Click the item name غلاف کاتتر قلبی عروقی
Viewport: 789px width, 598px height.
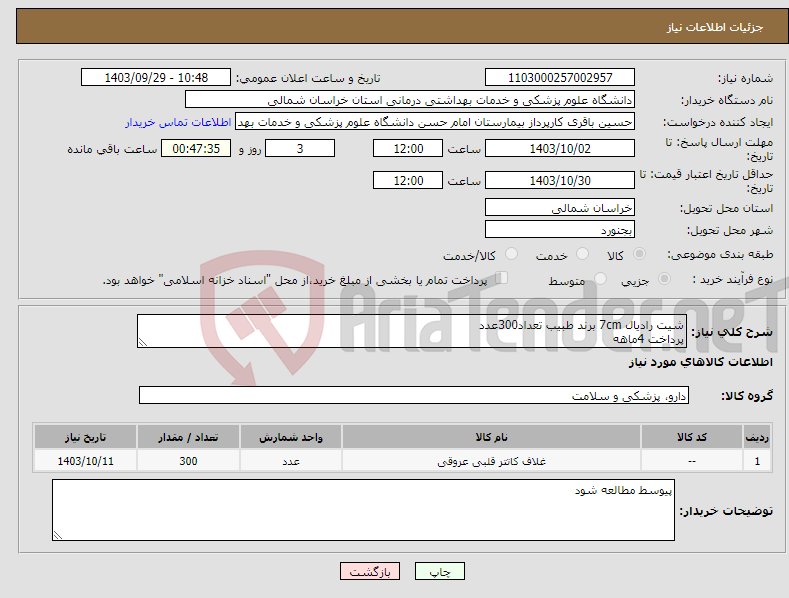coord(491,461)
